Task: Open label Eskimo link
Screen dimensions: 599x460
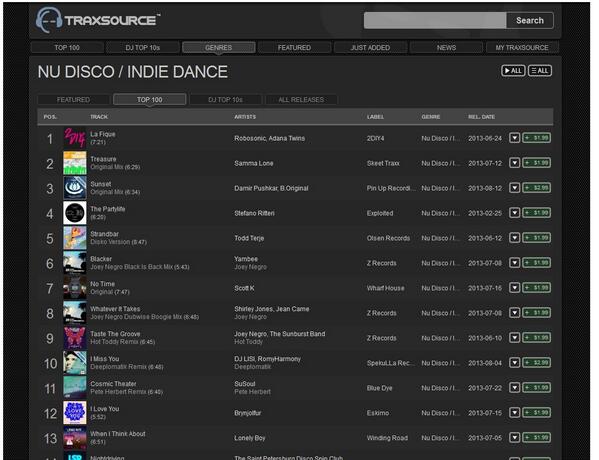Action: pos(378,413)
